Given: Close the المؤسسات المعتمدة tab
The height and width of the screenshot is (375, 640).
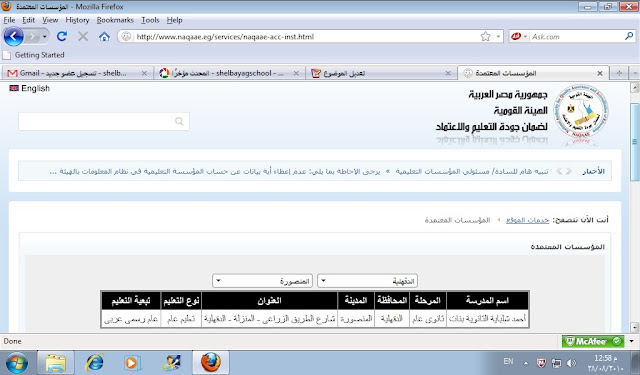Looking at the screenshot, I should point(600,73).
